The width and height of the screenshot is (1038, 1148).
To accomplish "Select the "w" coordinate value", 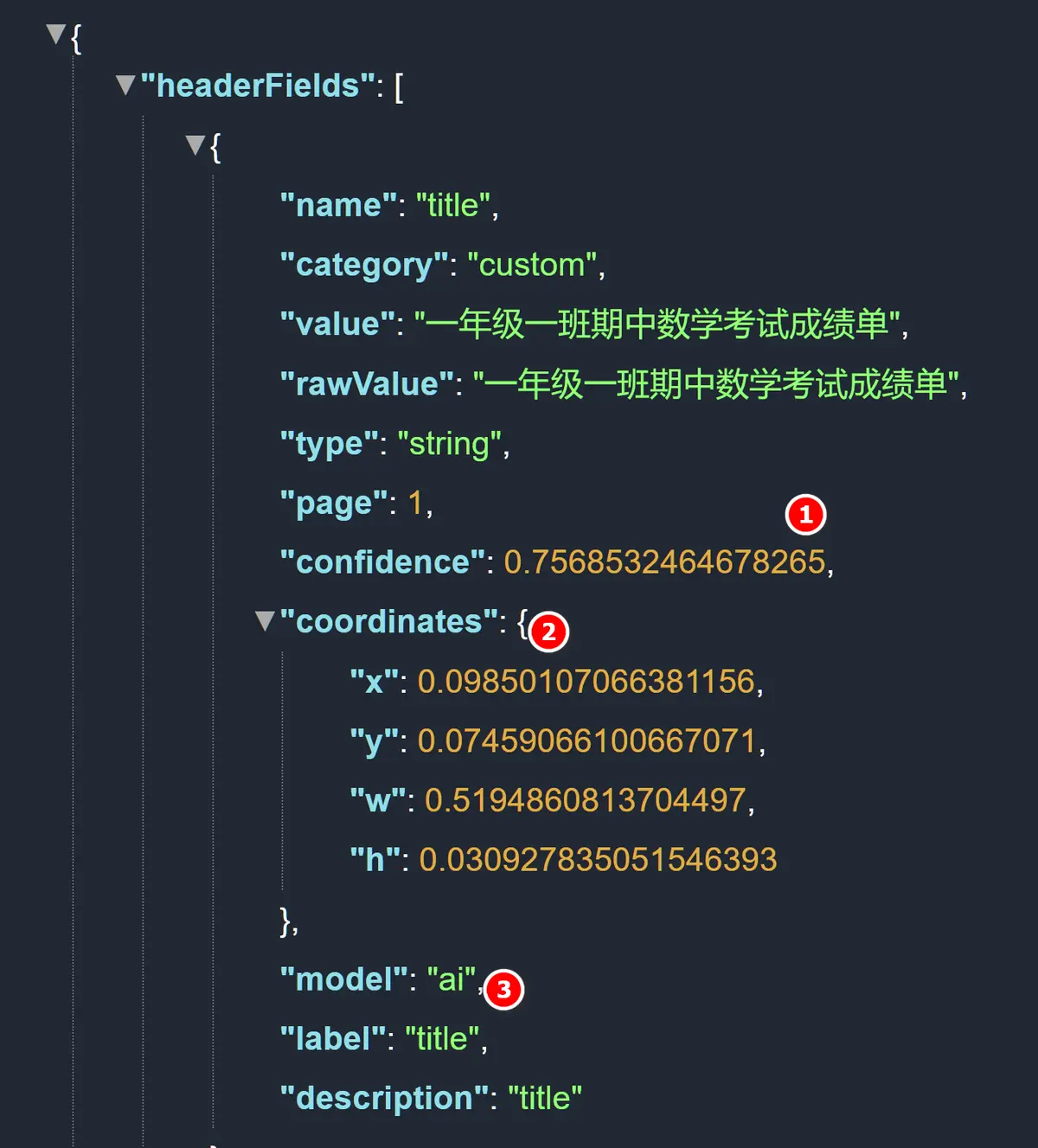I will [585, 800].
